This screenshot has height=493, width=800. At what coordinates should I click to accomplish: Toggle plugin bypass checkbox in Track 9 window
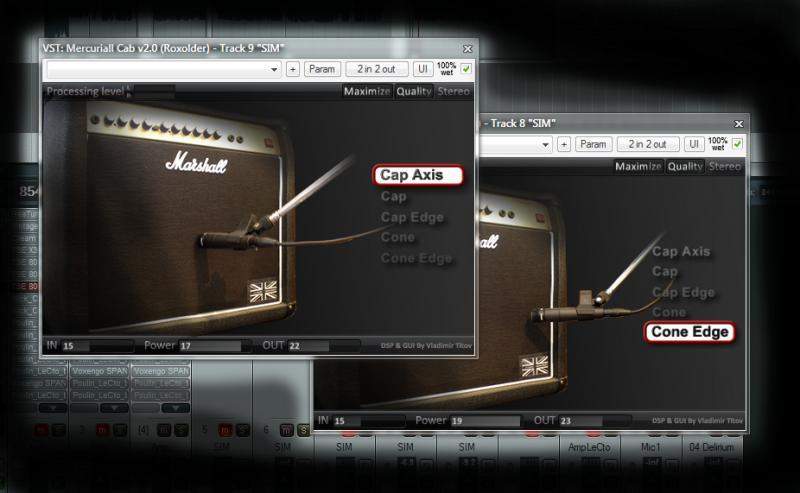click(466, 69)
